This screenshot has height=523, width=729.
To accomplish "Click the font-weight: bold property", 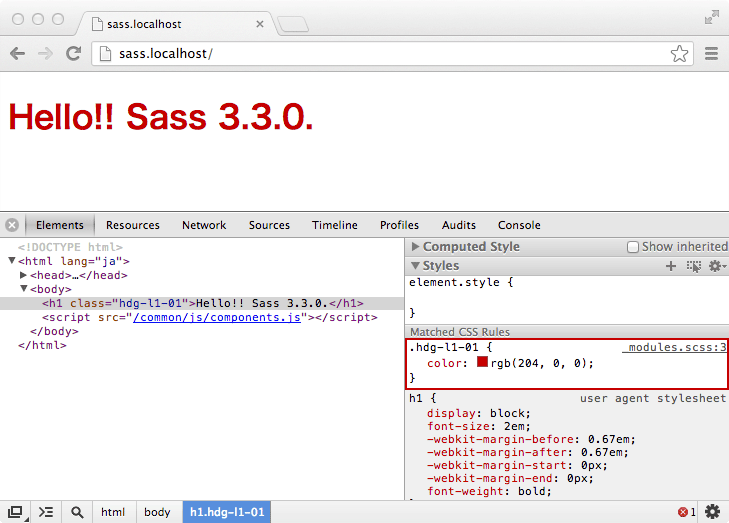I will coord(489,491).
